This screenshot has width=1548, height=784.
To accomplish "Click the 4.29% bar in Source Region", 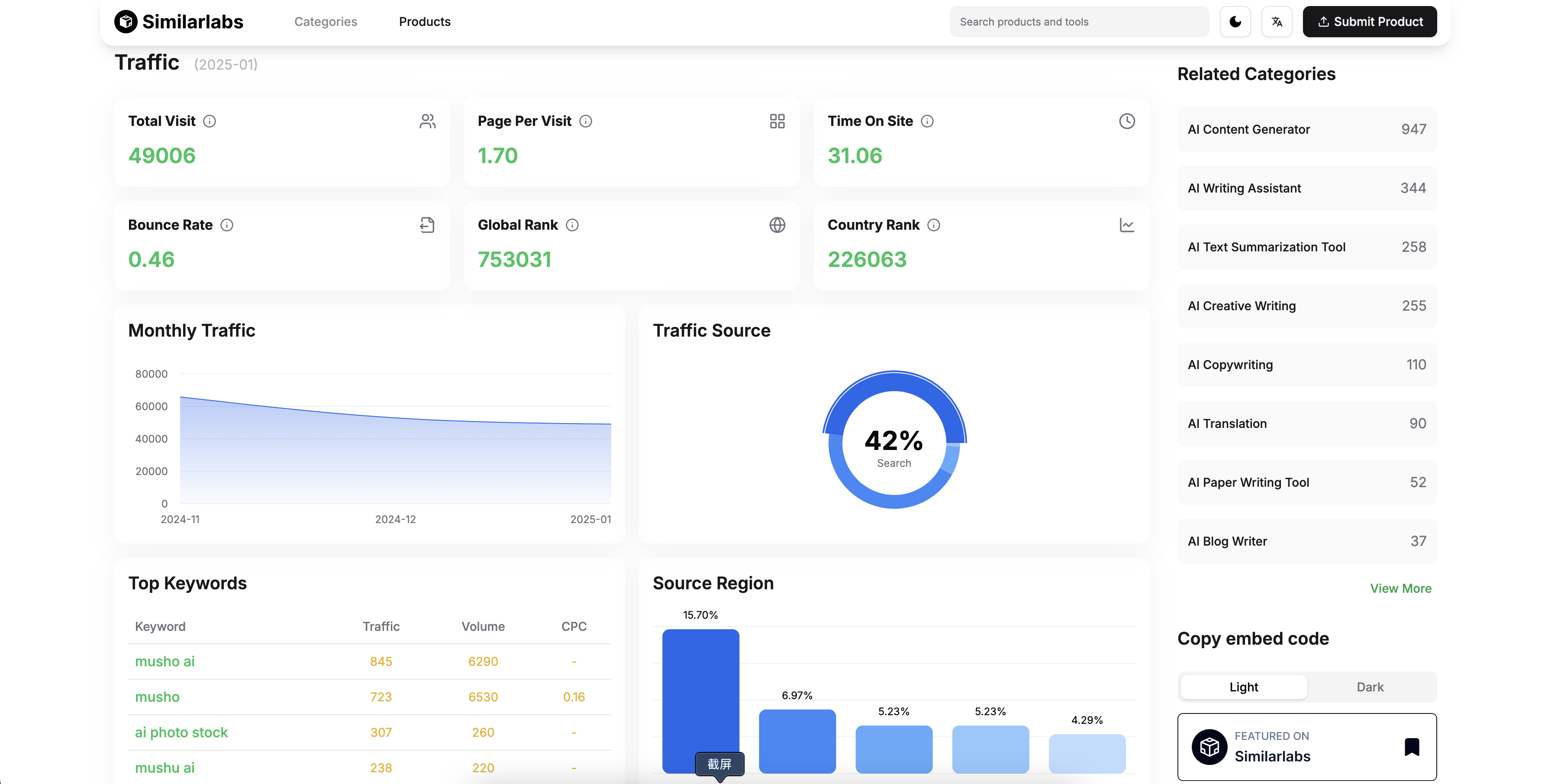I will (x=1087, y=754).
